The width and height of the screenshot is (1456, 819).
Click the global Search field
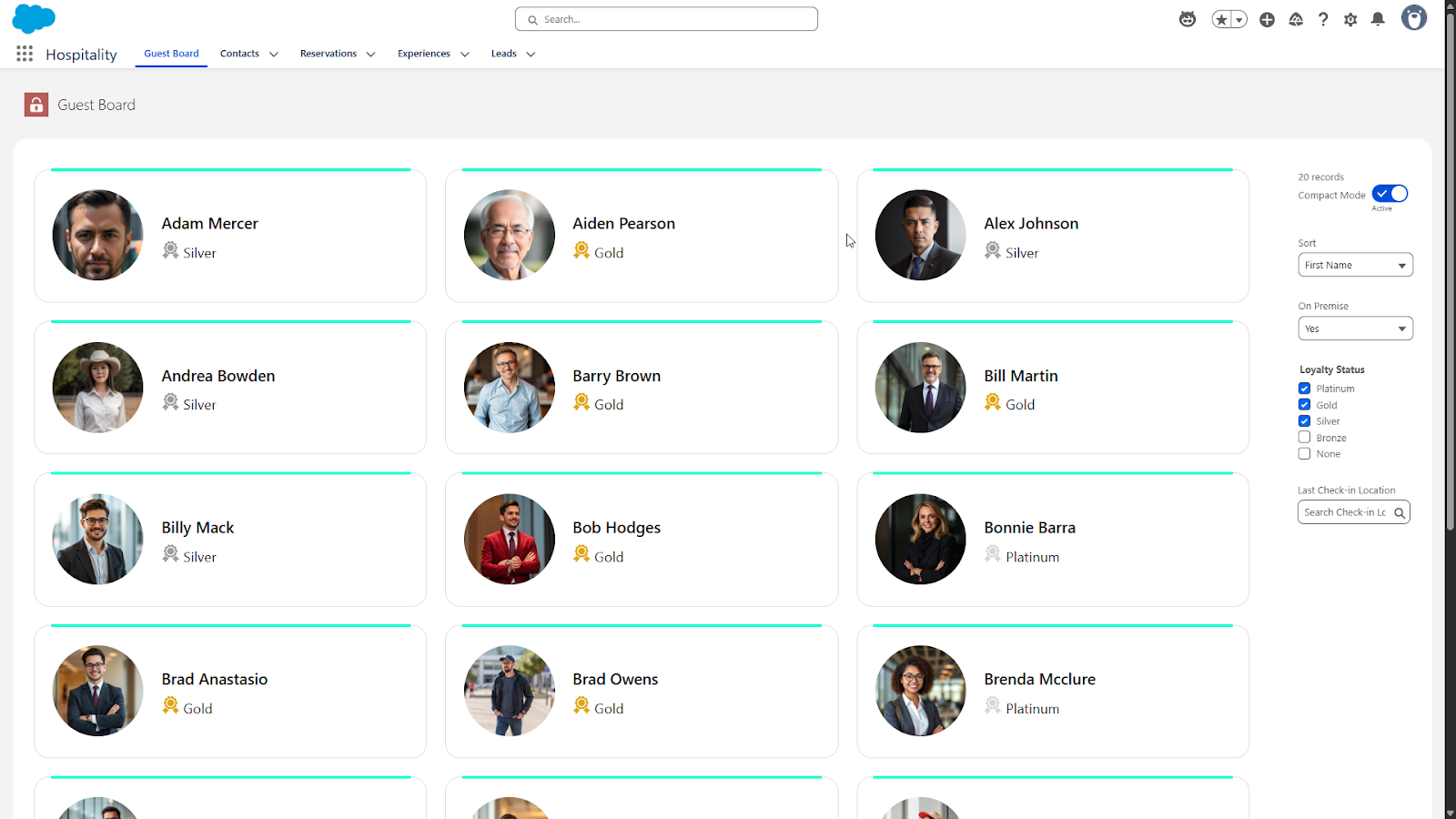tap(666, 19)
